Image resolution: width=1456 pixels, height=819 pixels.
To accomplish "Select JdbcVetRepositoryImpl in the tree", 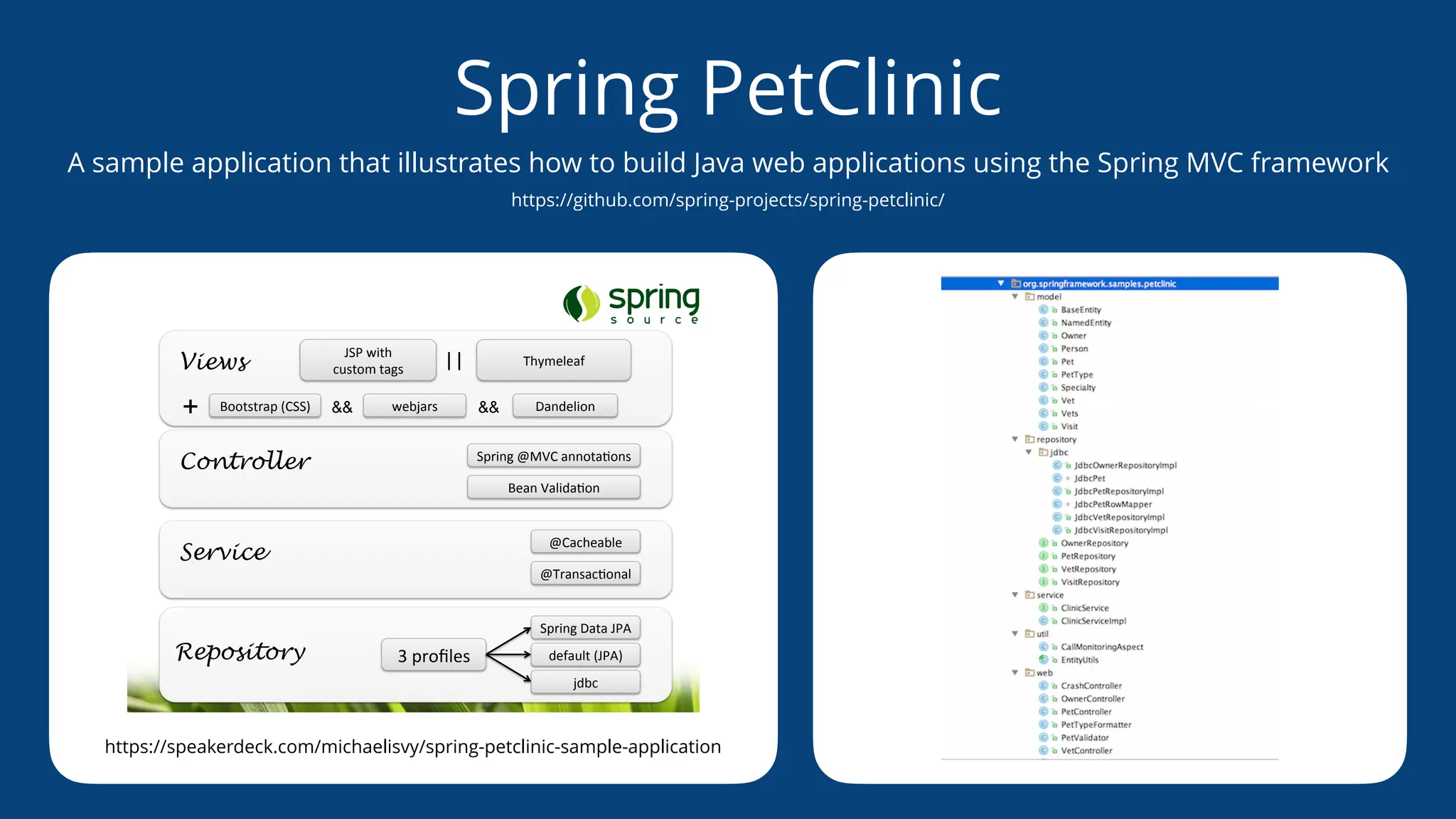I will click(x=1119, y=517).
